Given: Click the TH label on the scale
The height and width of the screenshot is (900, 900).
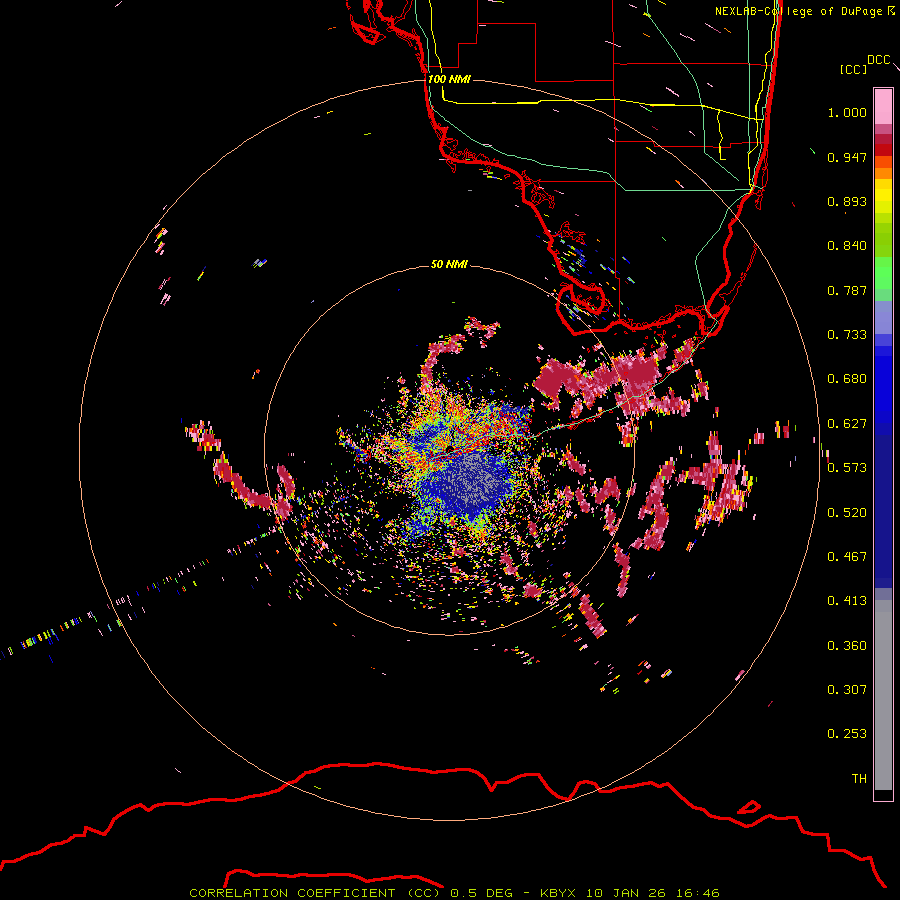Looking at the screenshot, I should click(859, 779).
